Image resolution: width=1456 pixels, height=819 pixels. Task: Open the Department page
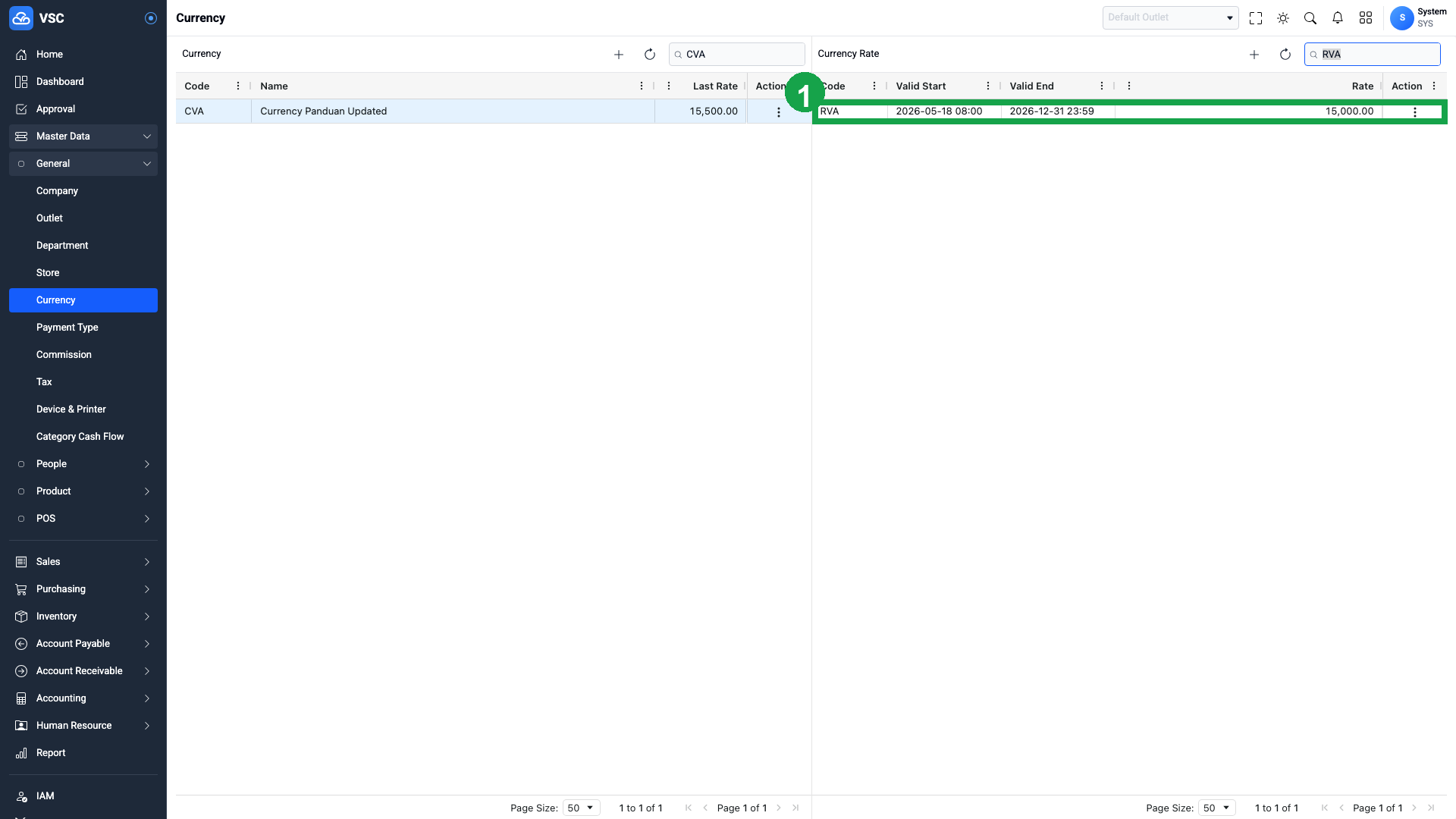pos(83,246)
